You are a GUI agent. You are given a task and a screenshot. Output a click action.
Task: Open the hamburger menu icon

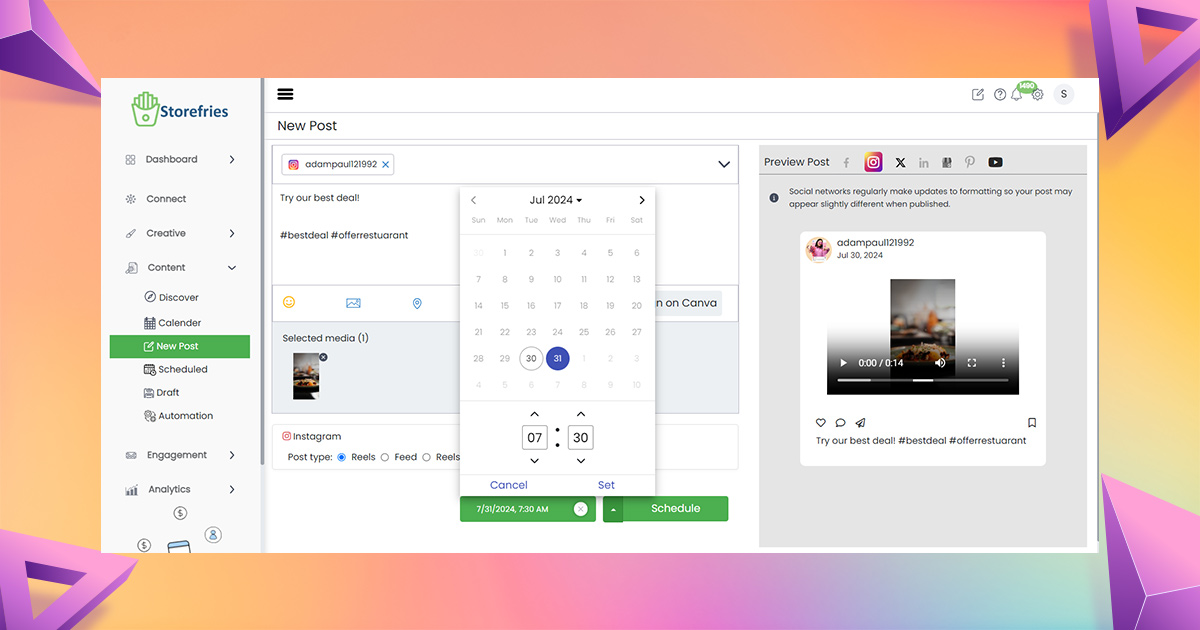pos(285,94)
